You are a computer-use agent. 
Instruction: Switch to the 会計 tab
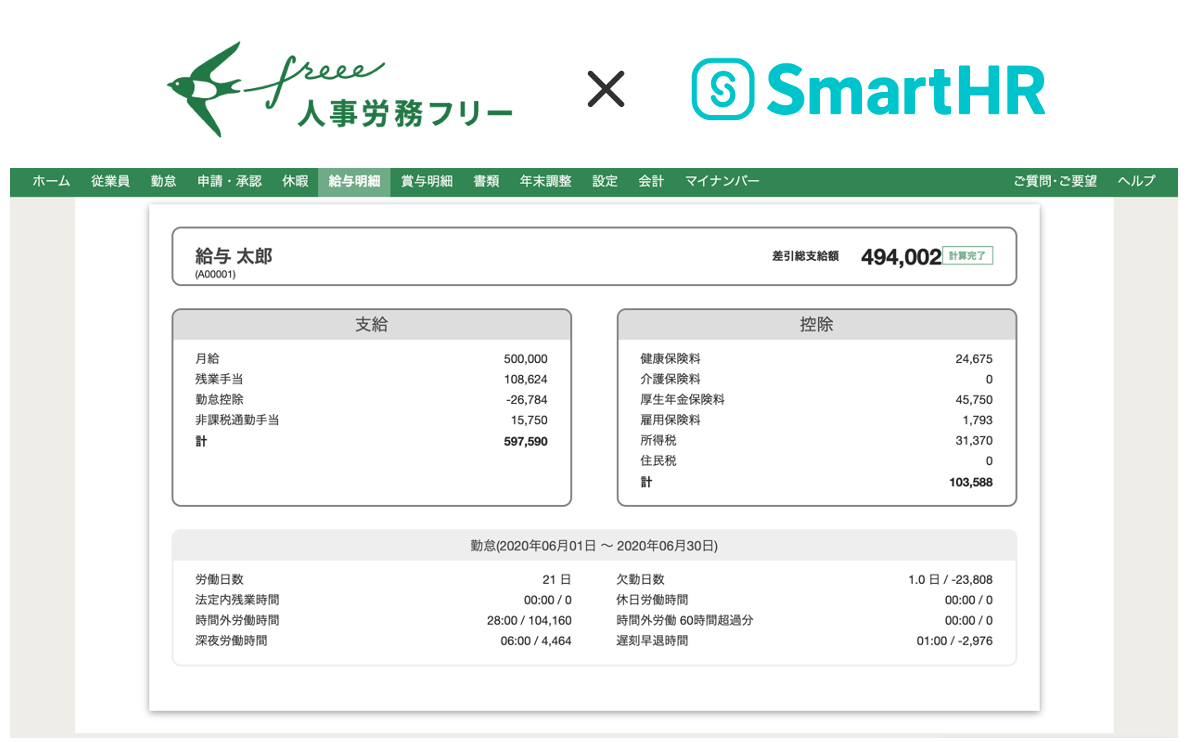pos(651,182)
